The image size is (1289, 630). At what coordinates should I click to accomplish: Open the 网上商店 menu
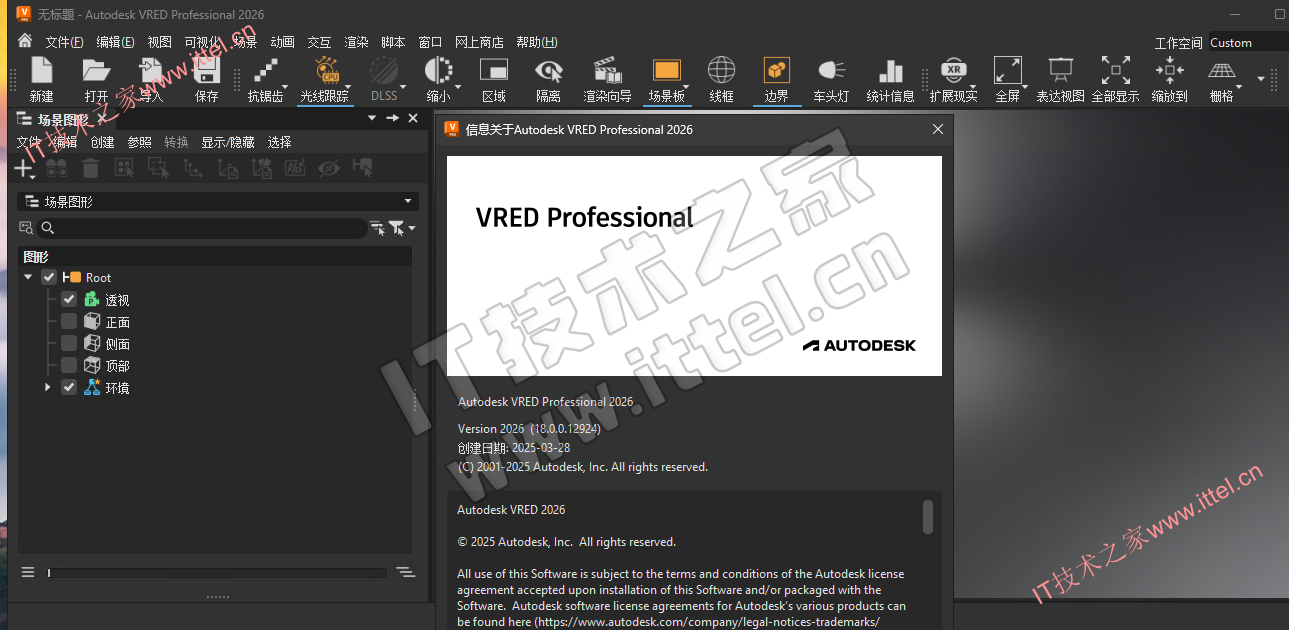pyautogui.click(x=479, y=42)
